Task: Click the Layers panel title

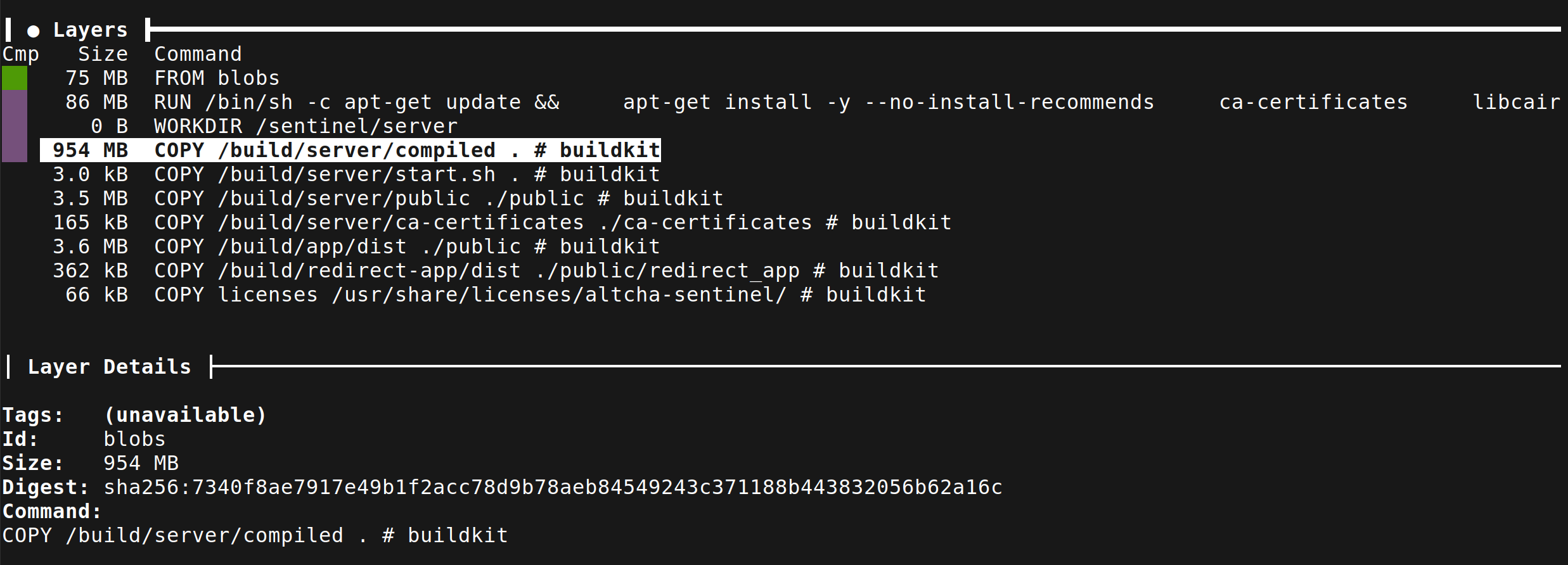Action: pyautogui.click(x=91, y=29)
